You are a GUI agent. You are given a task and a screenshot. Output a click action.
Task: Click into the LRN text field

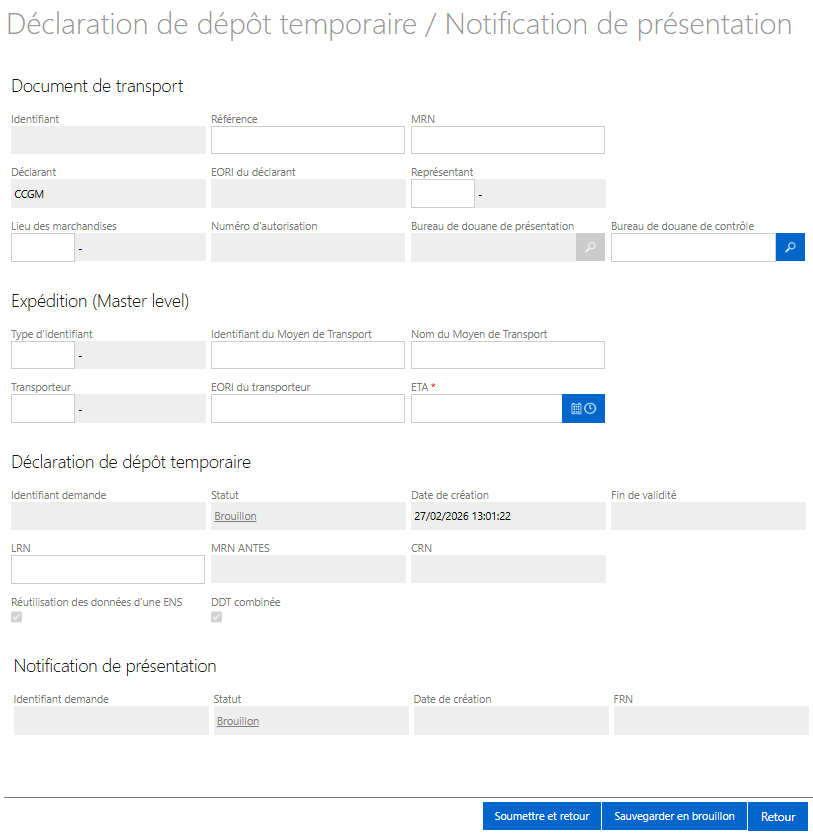(x=107, y=569)
